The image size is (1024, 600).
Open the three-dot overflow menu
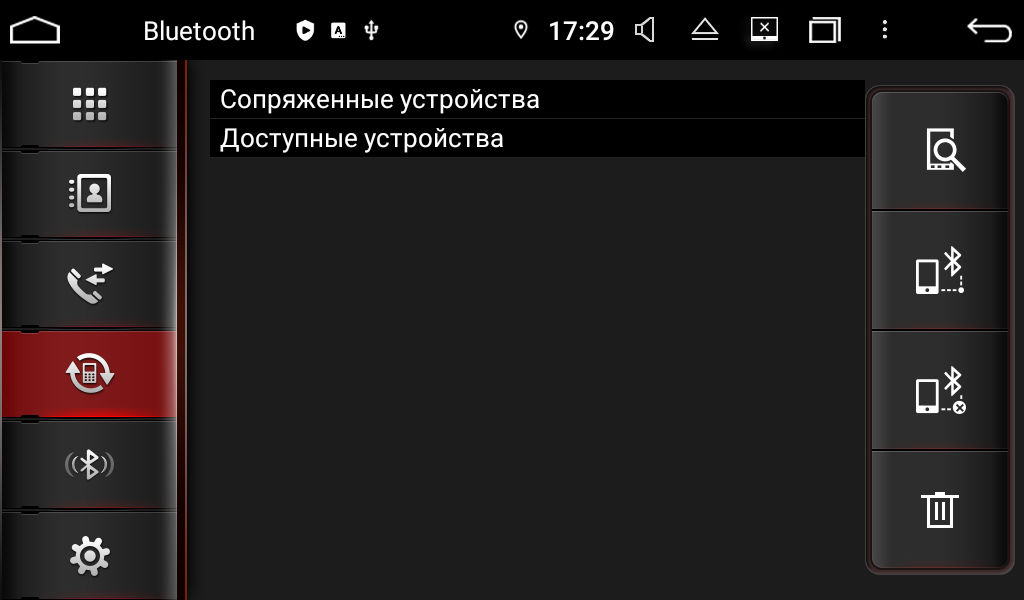tap(885, 29)
